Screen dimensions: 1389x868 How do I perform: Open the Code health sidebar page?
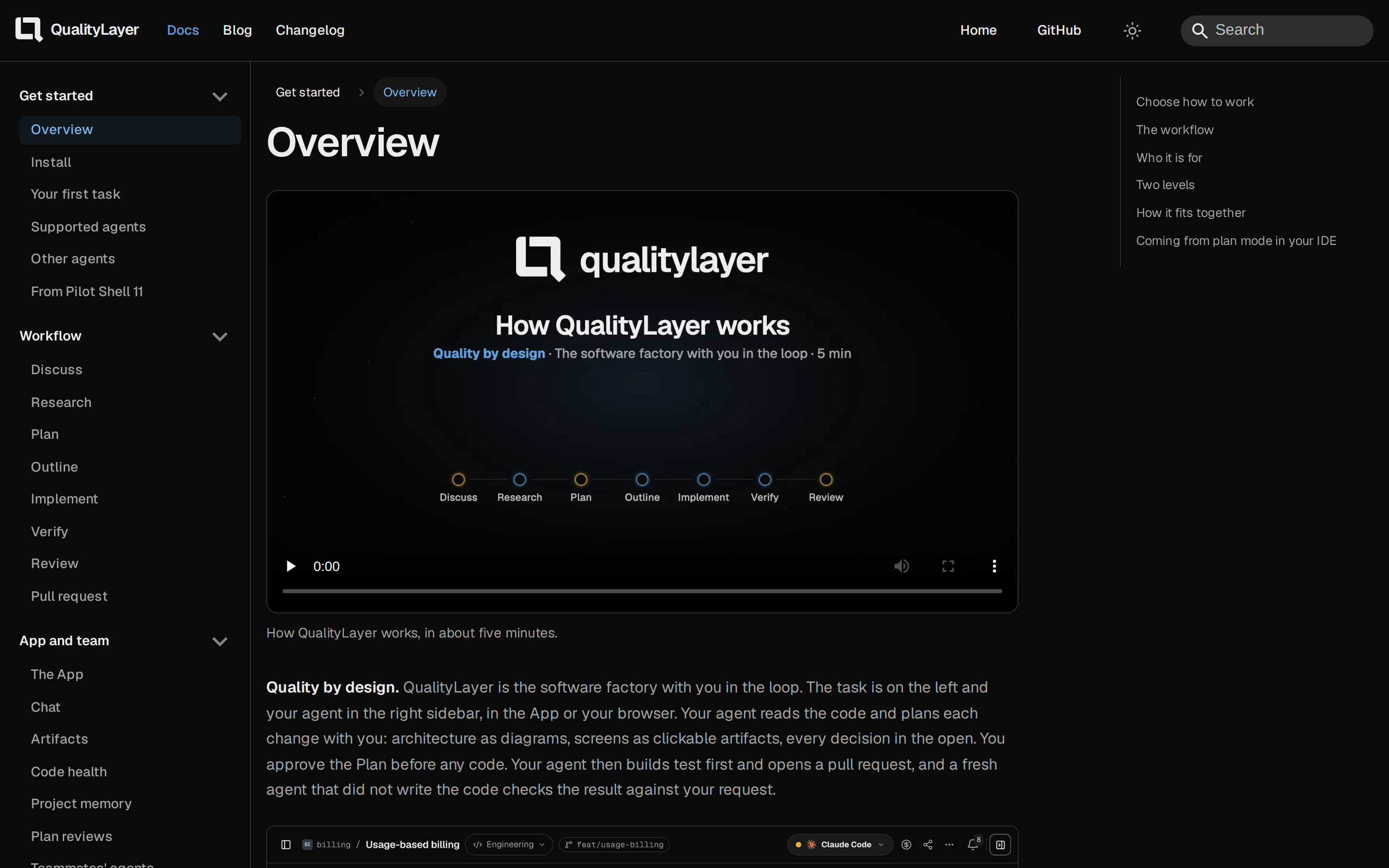point(69,772)
